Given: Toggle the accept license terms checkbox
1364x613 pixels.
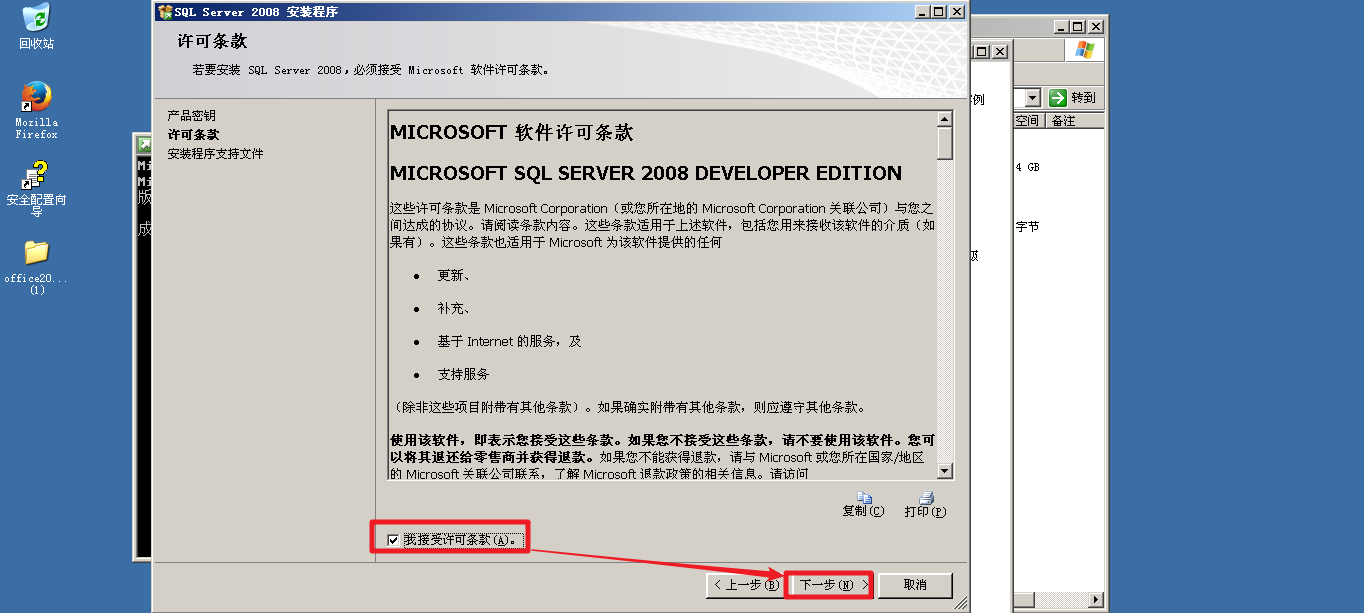Looking at the screenshot, I should tap(393, 540).
